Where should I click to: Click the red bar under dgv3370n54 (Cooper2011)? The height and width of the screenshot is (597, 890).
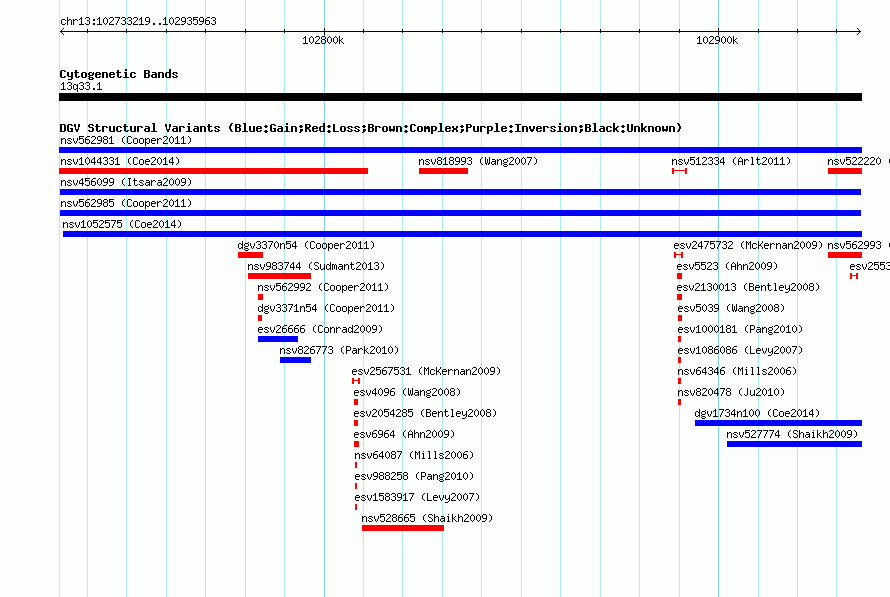[250, 255]
